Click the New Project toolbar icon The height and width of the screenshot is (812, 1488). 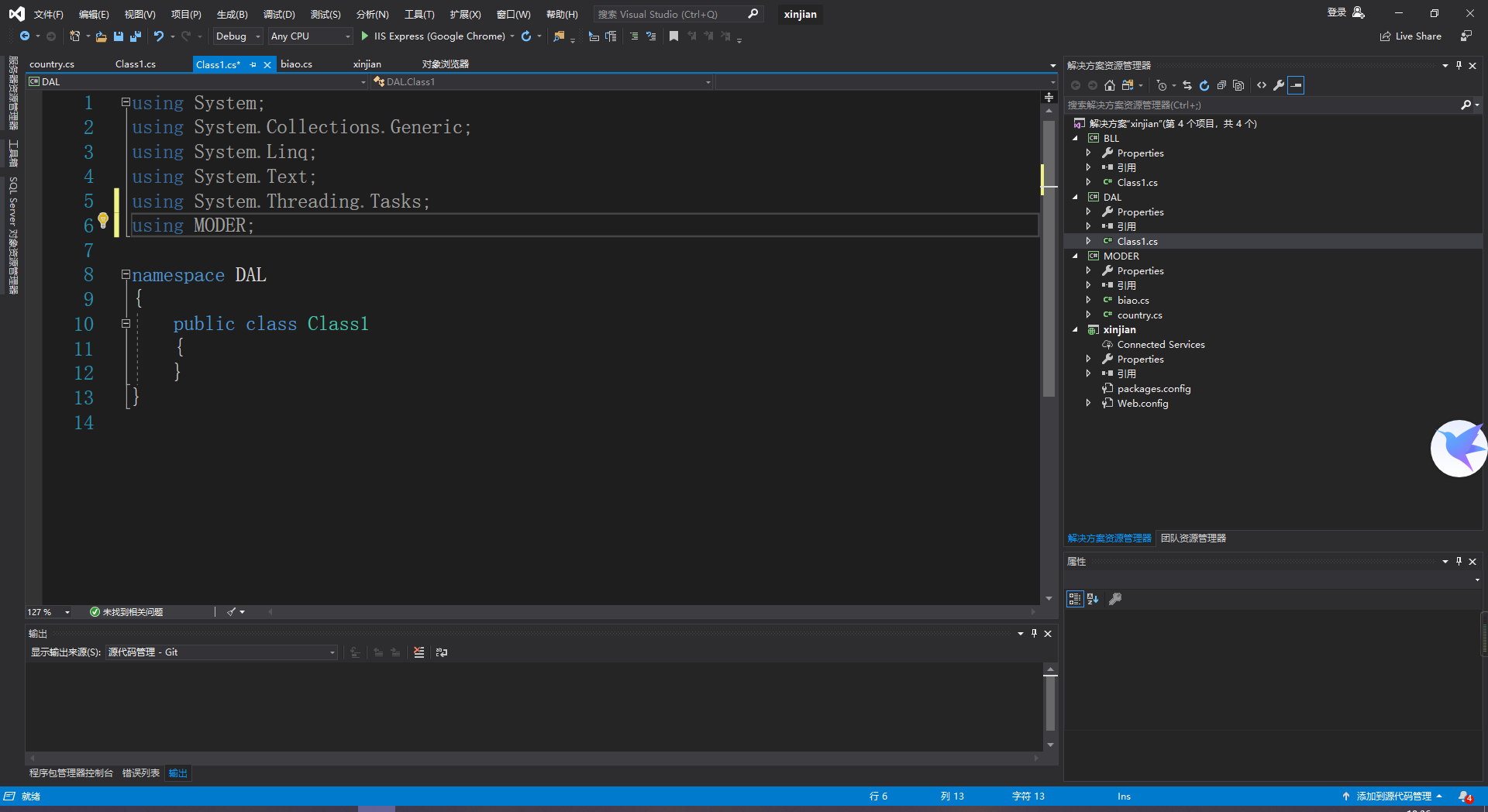click(74, 36)
